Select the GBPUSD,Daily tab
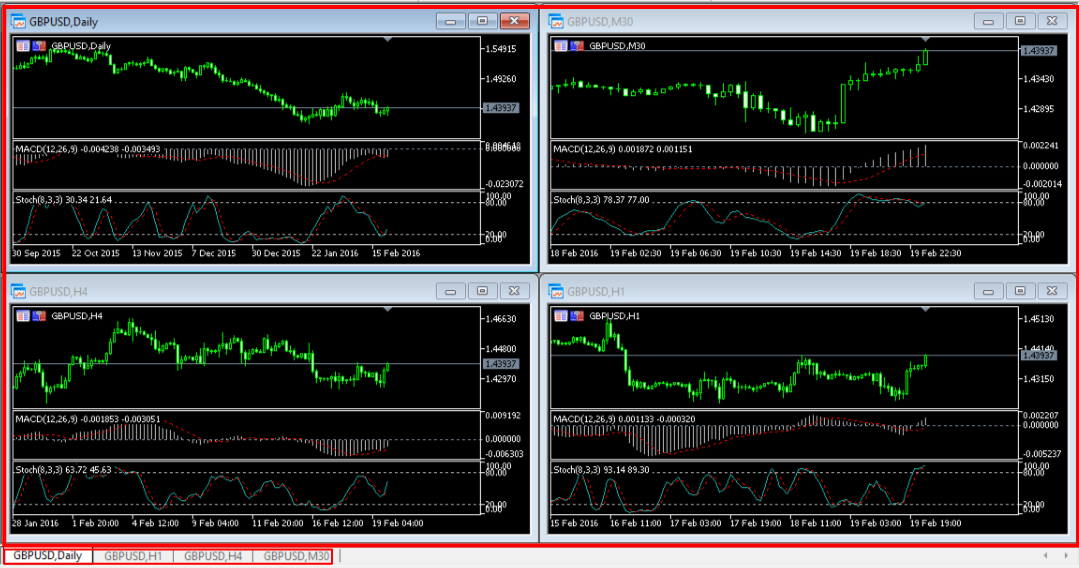 (x=47, y=556)
